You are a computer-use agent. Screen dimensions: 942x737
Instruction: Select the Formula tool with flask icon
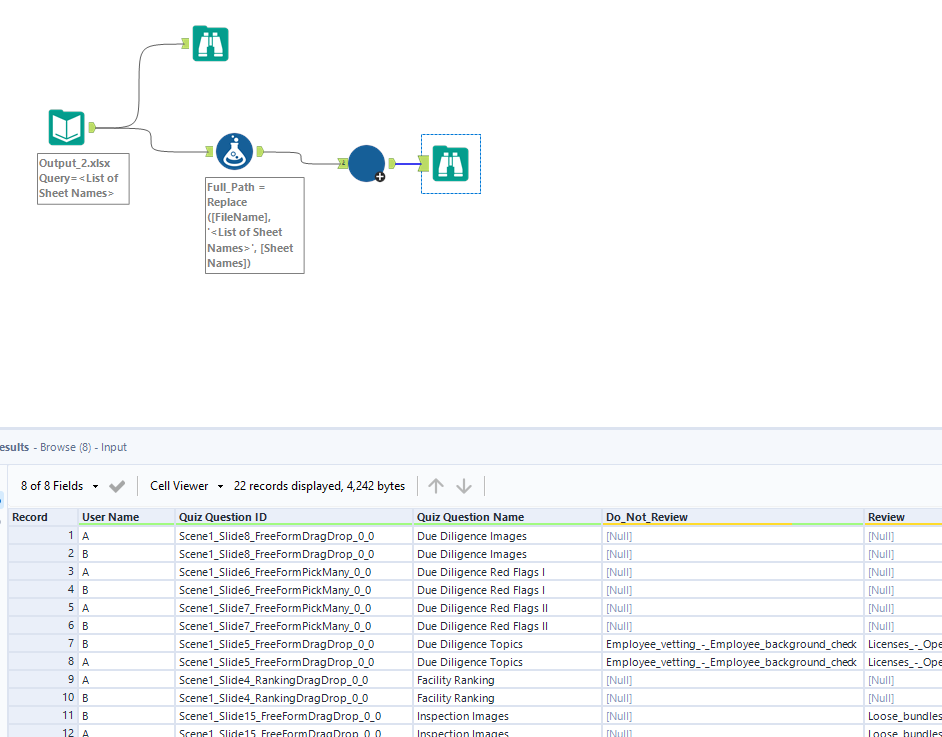234,151
